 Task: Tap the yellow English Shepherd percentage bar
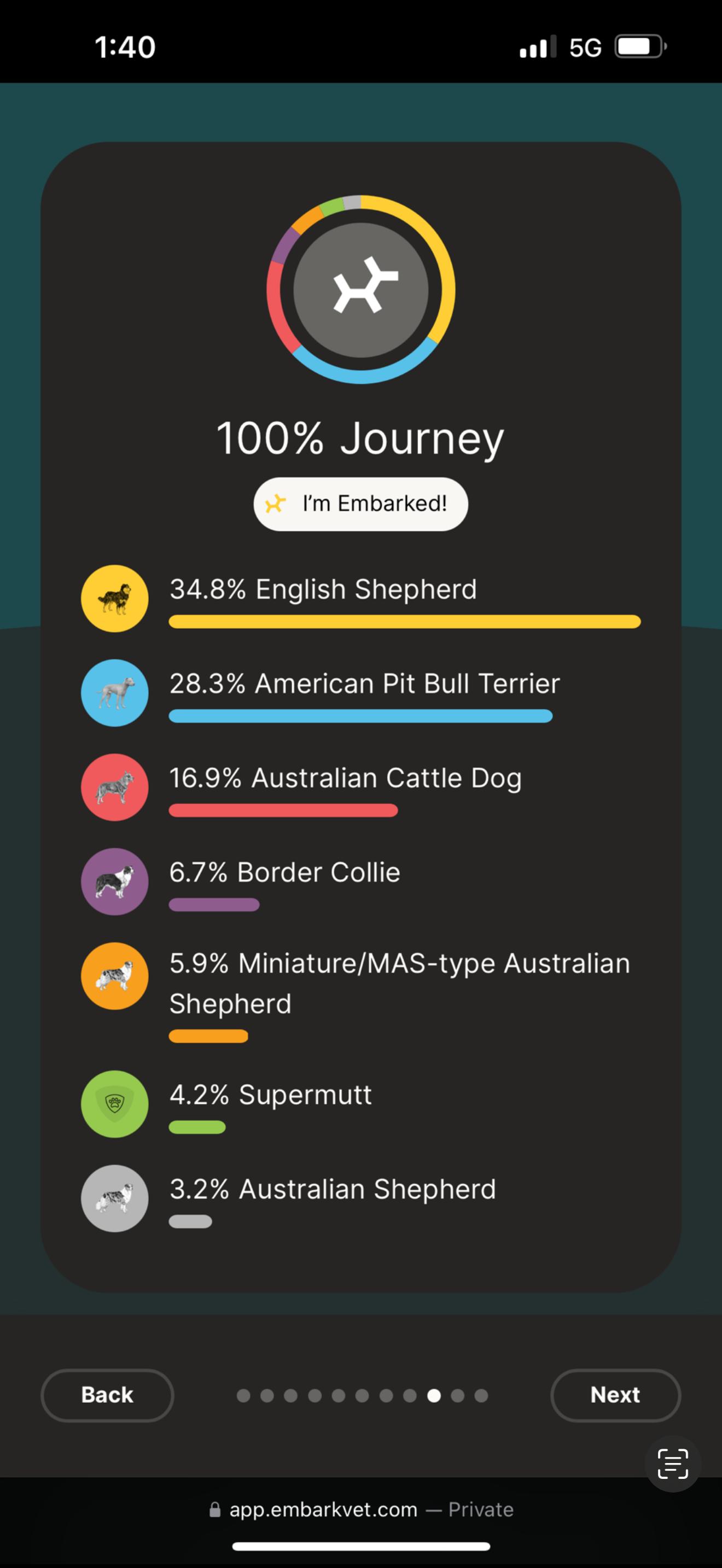405,622
